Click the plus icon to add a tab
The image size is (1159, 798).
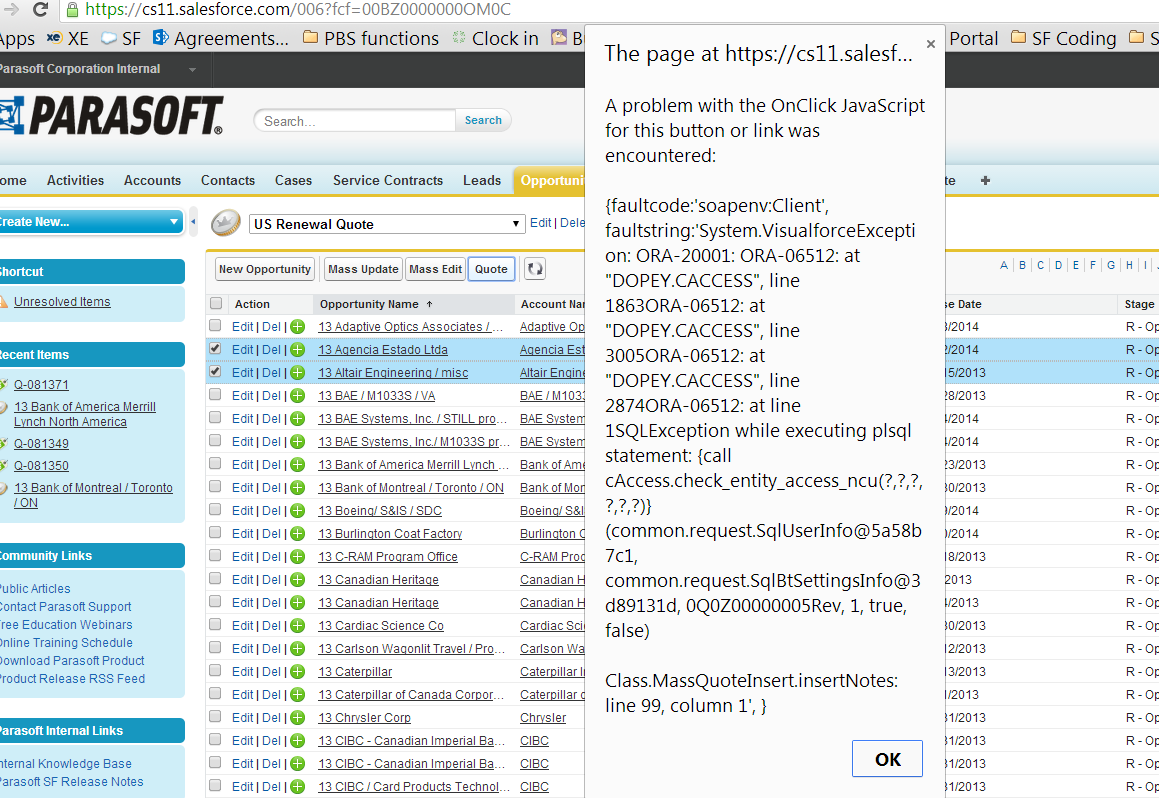pos(985,180)
